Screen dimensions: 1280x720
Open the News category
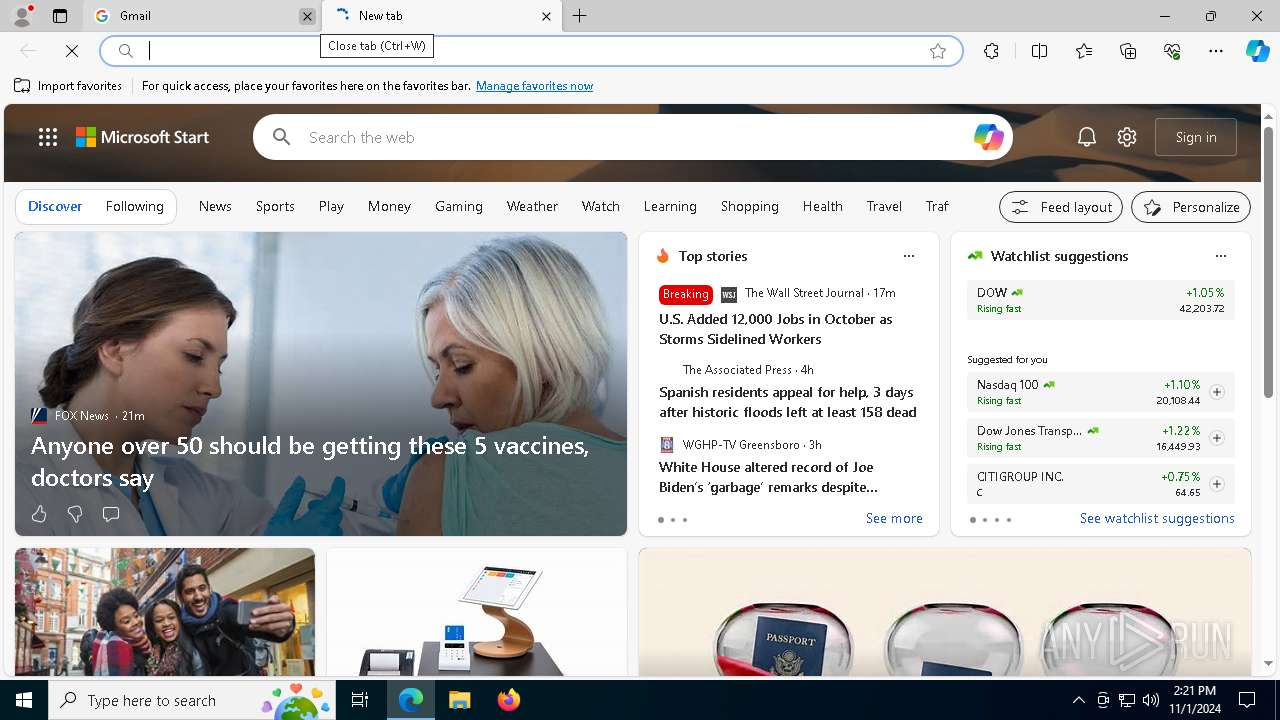point(215,206)
